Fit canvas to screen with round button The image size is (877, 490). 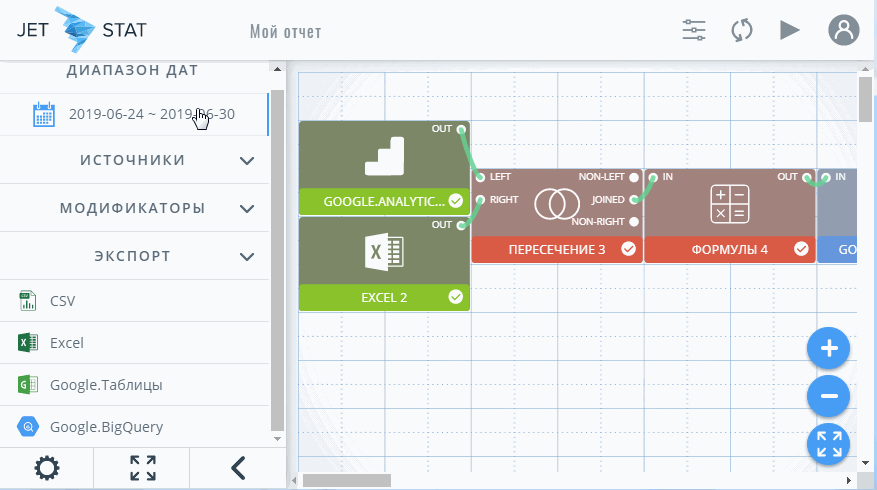[828, 445]
